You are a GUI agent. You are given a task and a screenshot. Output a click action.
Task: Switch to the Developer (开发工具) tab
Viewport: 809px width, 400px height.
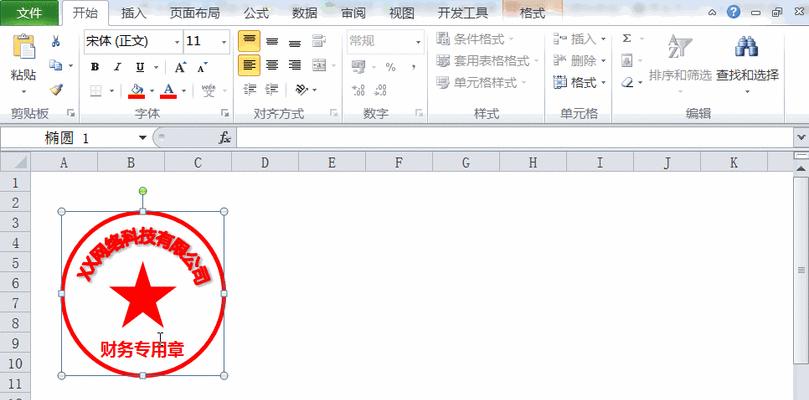463,13
